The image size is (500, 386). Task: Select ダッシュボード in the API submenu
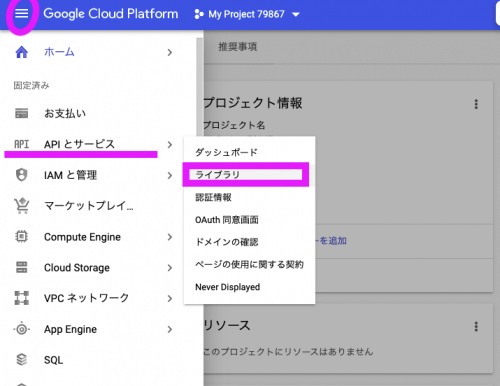point(226,152)
